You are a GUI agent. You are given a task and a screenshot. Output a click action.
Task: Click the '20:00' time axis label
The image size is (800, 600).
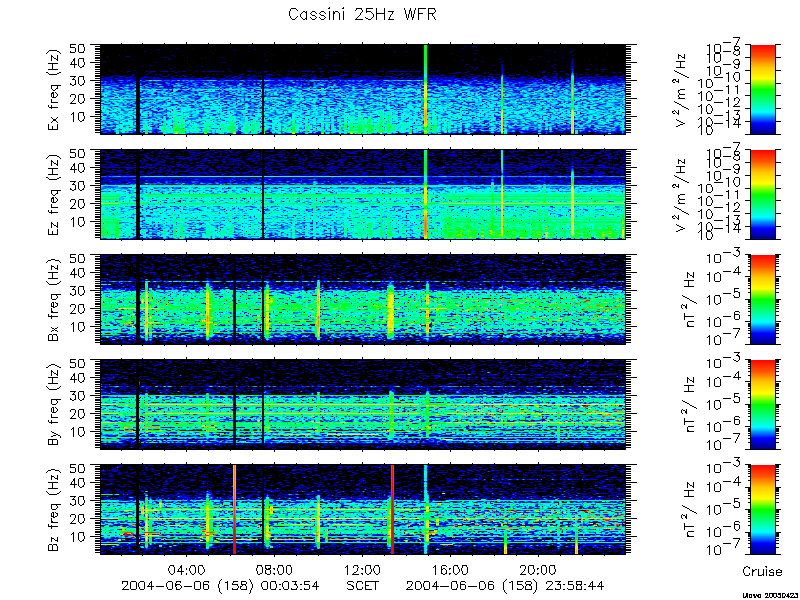[539, 569]
